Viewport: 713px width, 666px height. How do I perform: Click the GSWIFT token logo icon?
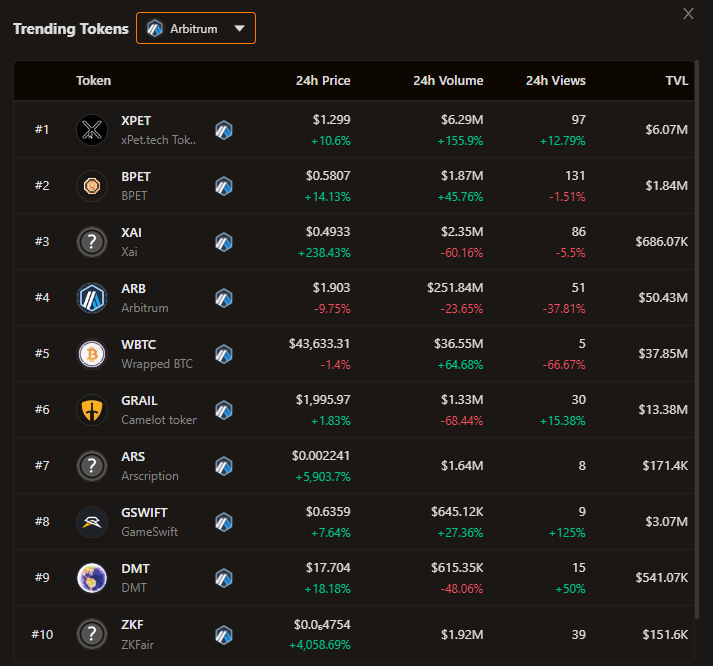pyautogui.click(x=92, y=522)
